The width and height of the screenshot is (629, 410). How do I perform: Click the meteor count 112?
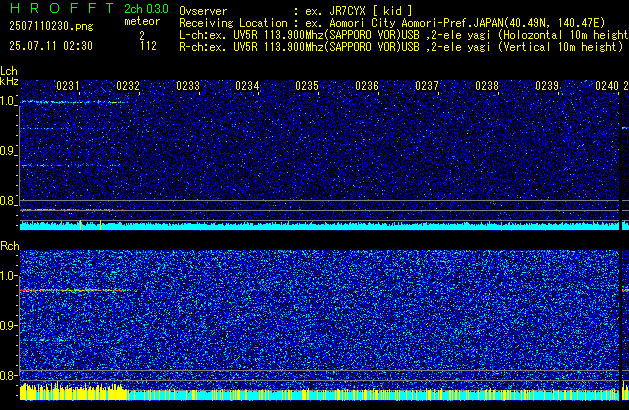coord(148,46)
